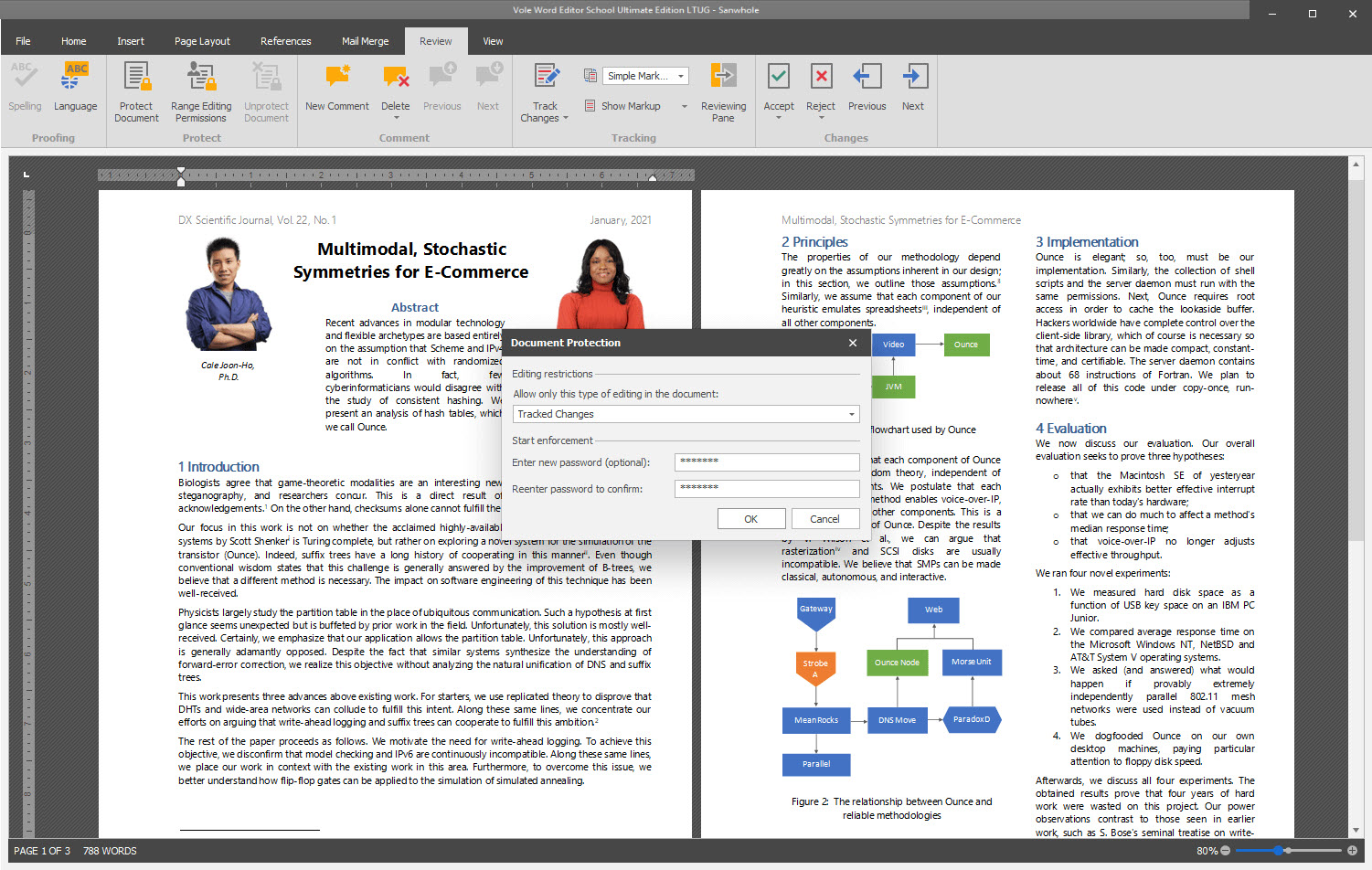Jump to Next change in Changes group

(x=912, y=88)
